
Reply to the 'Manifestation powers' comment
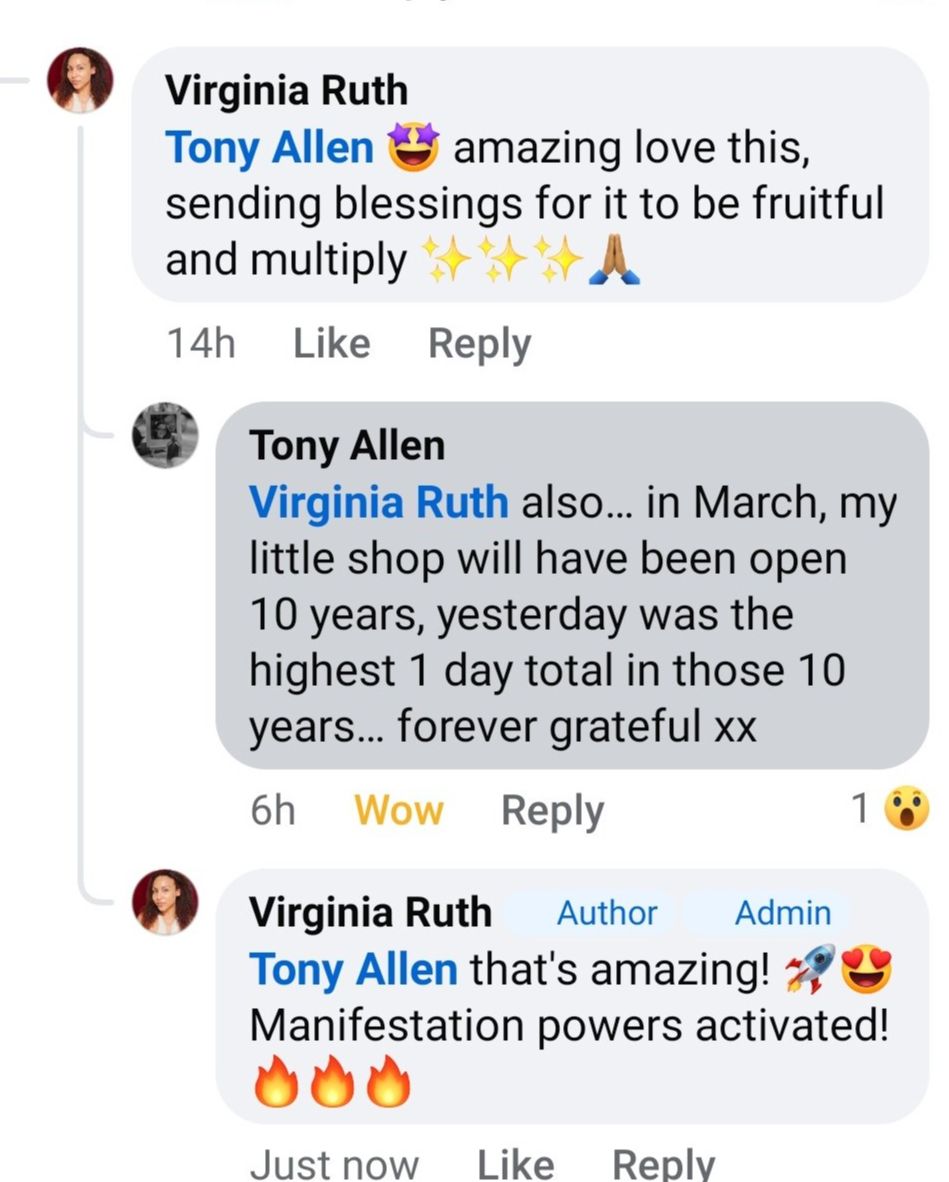pos(663,1164)
